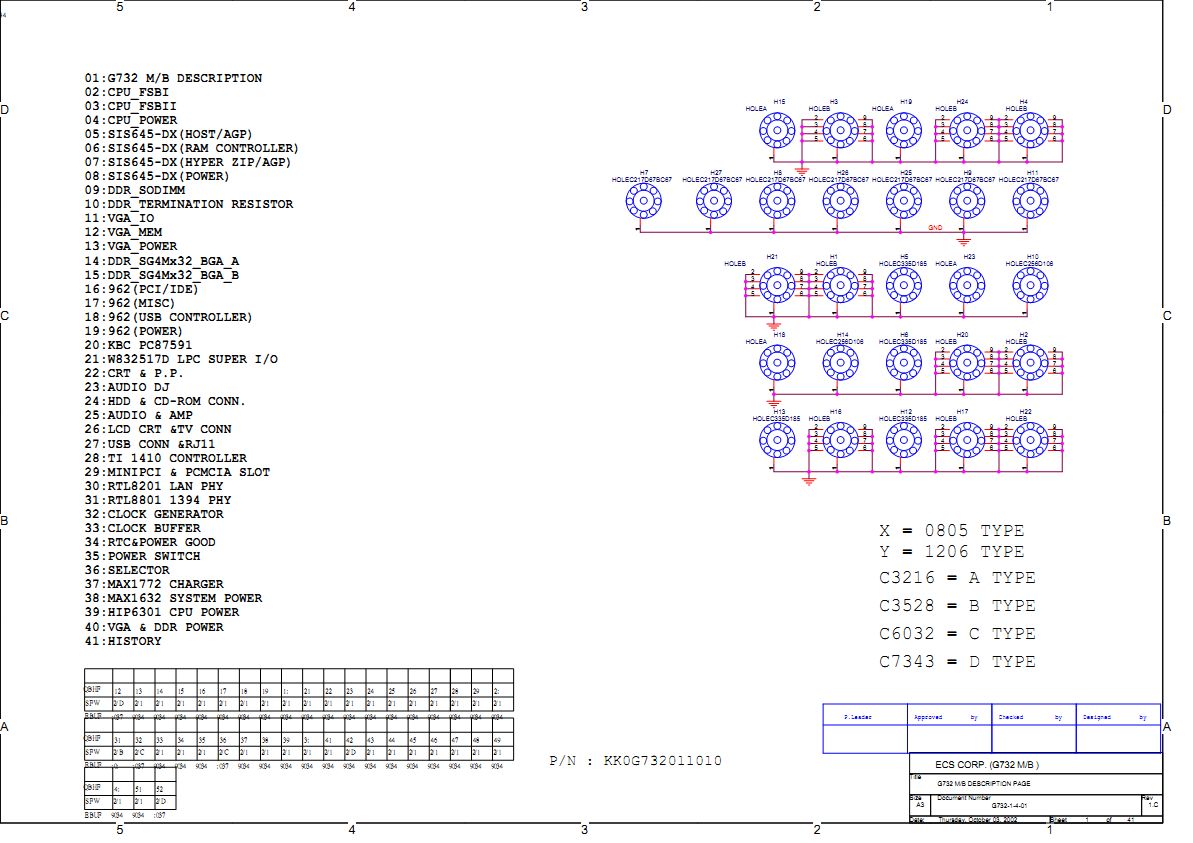Select the H15 HOLEA mounting hole symbol
The image size is (1193, 843).
pyautogui.click(x=775, y=129)
